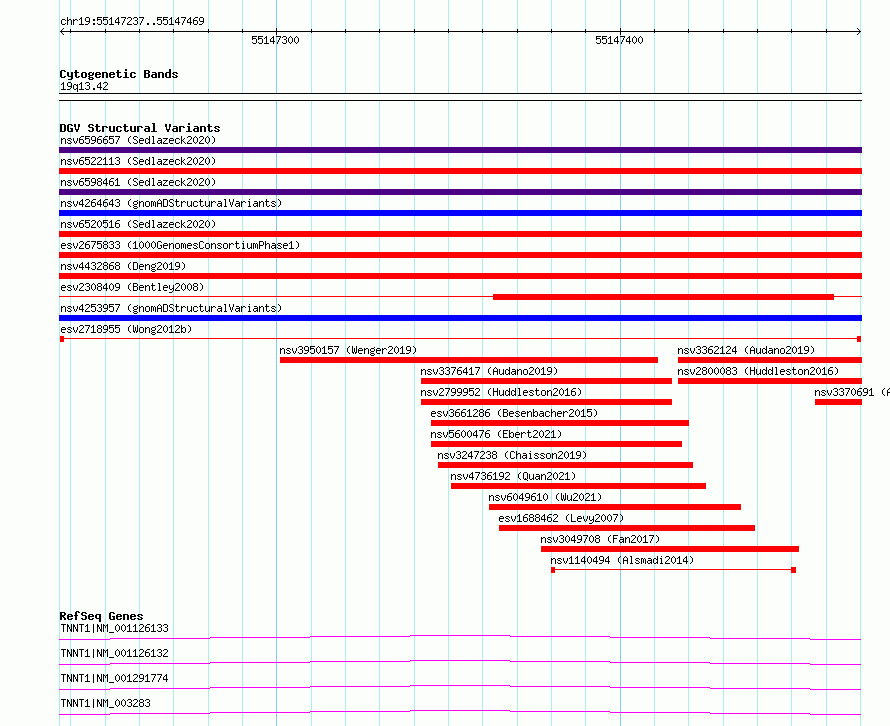Click nsv6049610 (Wu2021) label
Screen dimensions: 890x726
545,497
